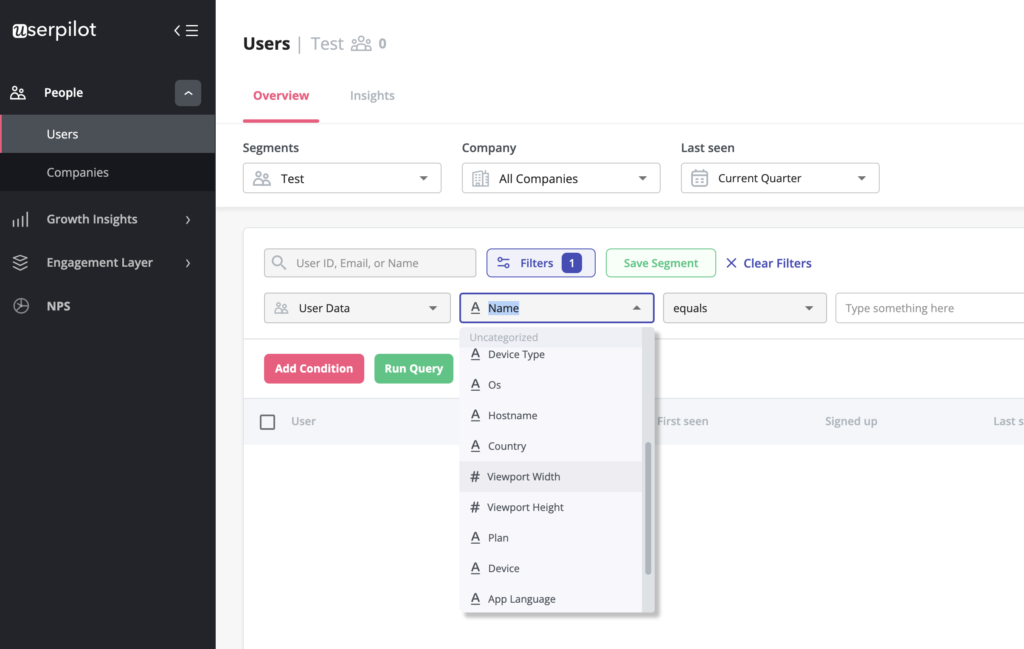Toggle the select-all checkbox in the user table header
This screenshot has width=1024, height=649.
[267, 421]
